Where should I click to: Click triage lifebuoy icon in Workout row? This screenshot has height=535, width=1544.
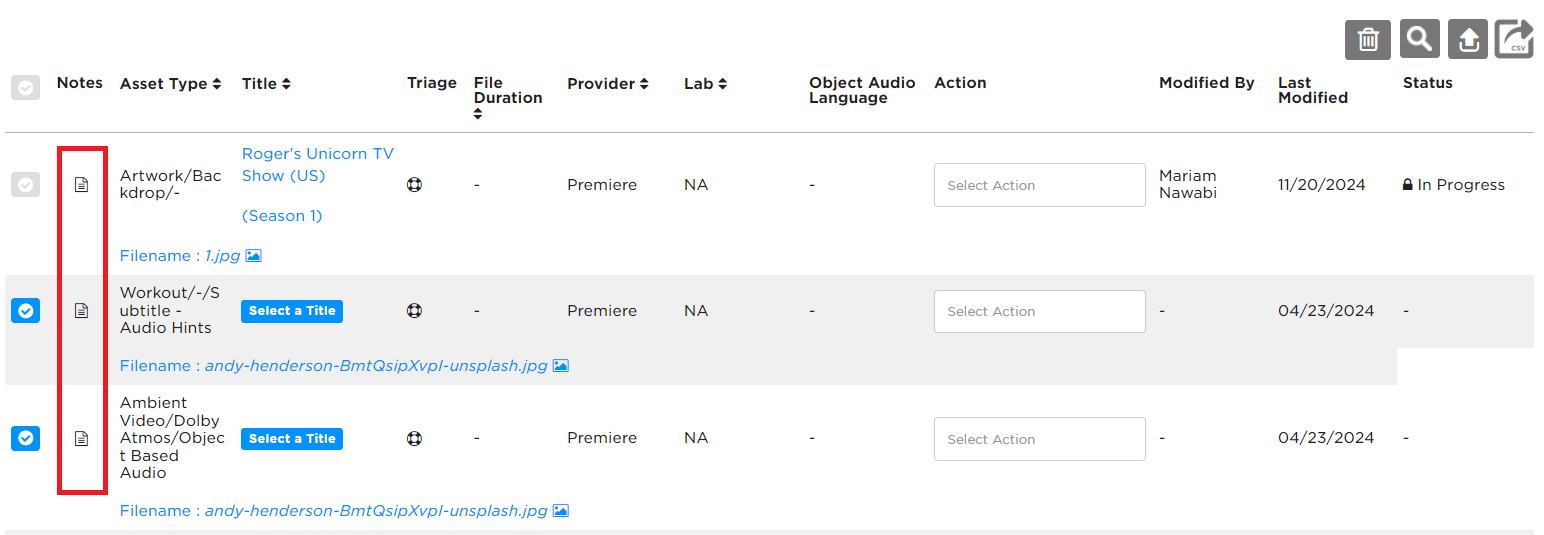coord(414,311)
